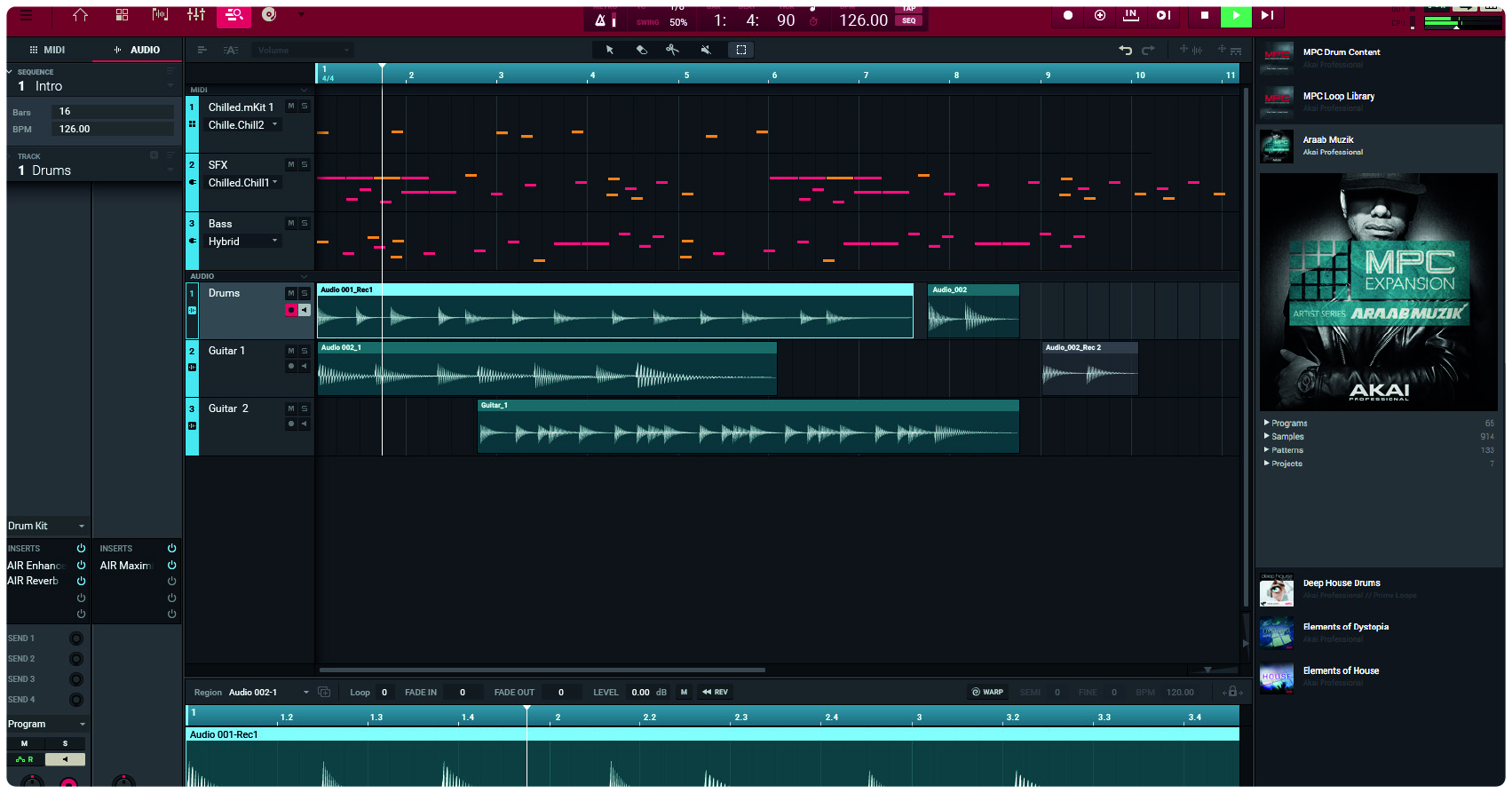Click the align-left lines icon near Volume
1512x793 pixels.
[x=202, y=50]
